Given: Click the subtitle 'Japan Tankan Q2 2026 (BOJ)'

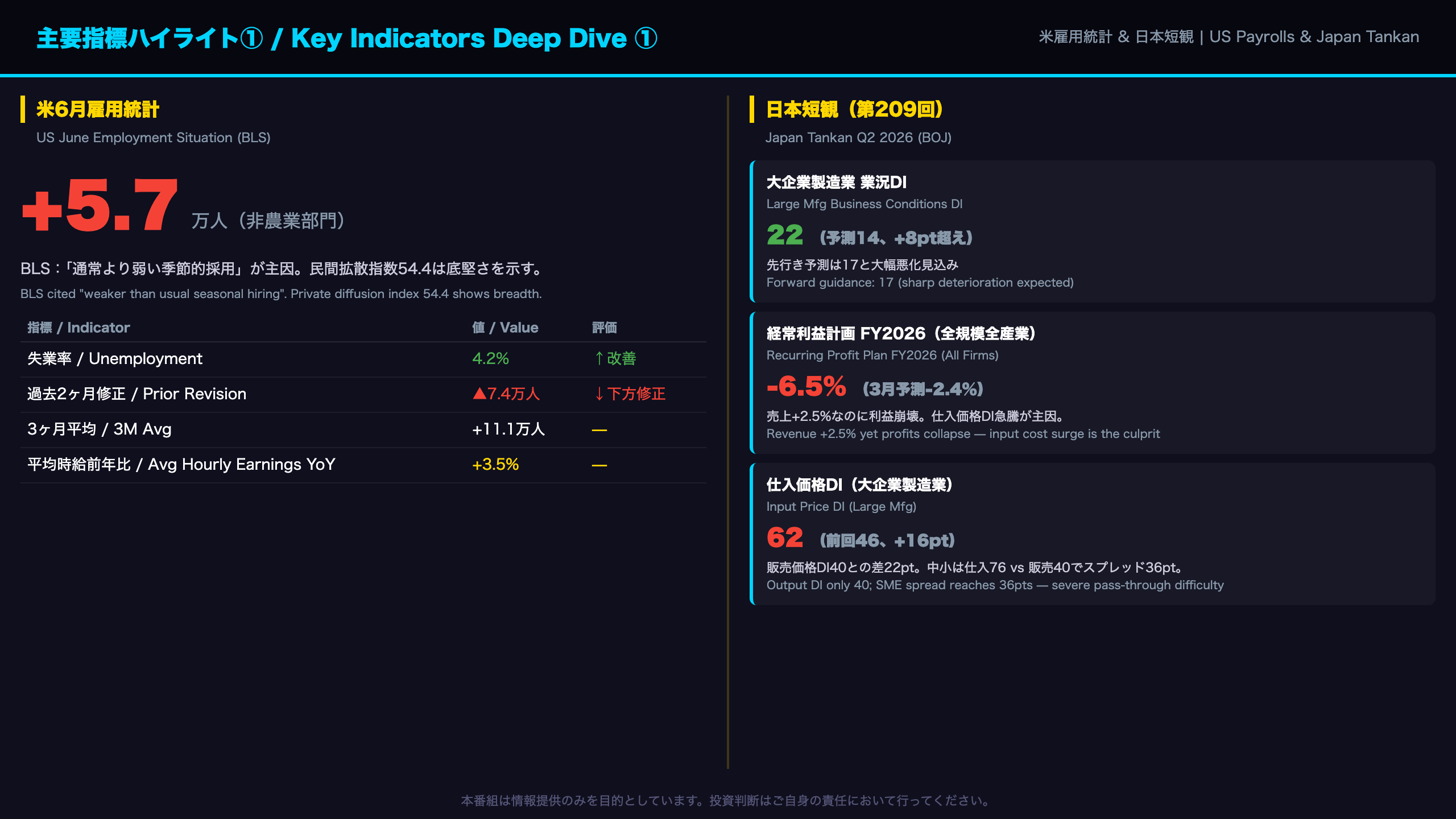Looking at the screenshot, I should pos(858,138).
